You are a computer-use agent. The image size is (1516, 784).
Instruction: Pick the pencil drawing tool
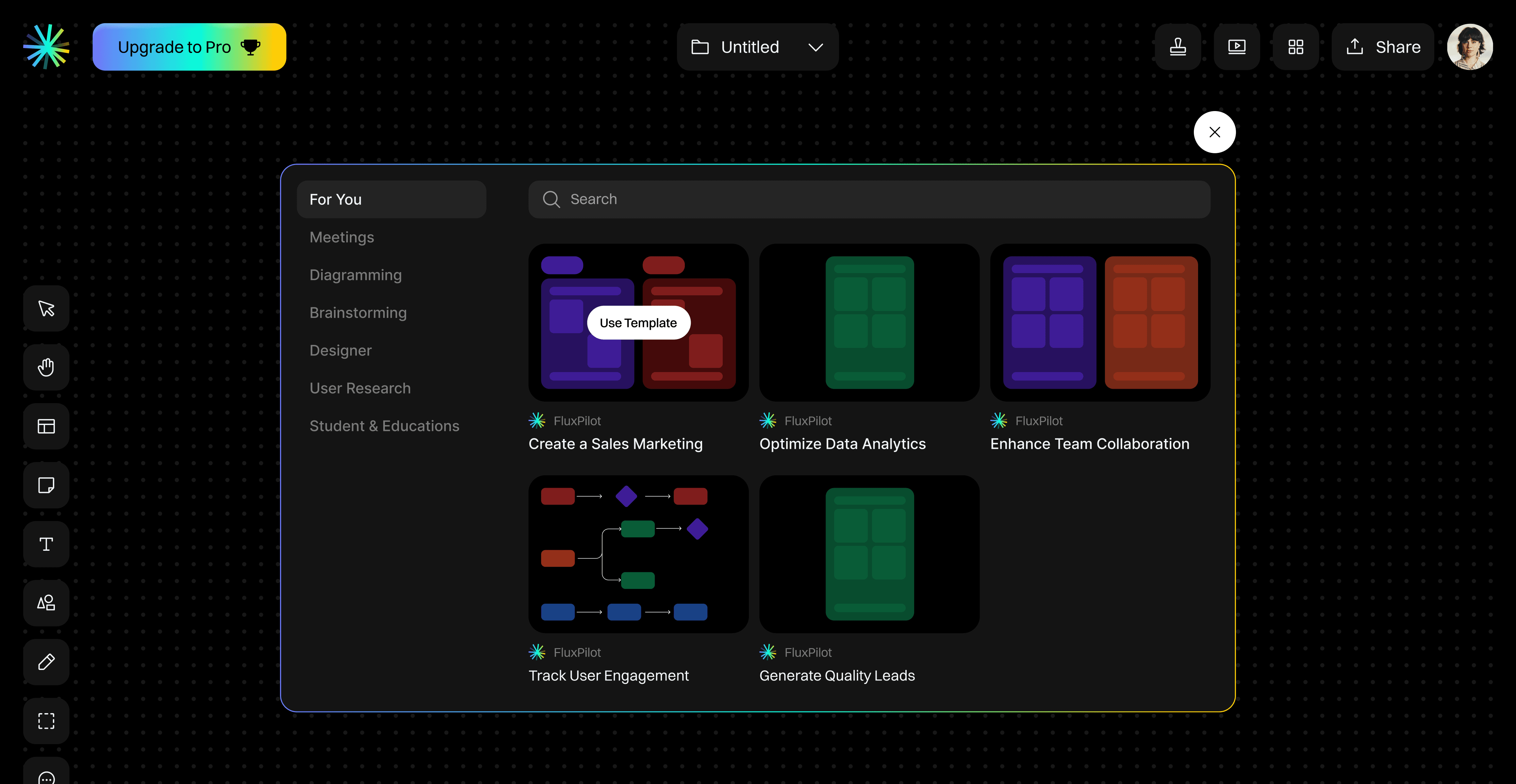pyautogui.click(x=46, y=661)
